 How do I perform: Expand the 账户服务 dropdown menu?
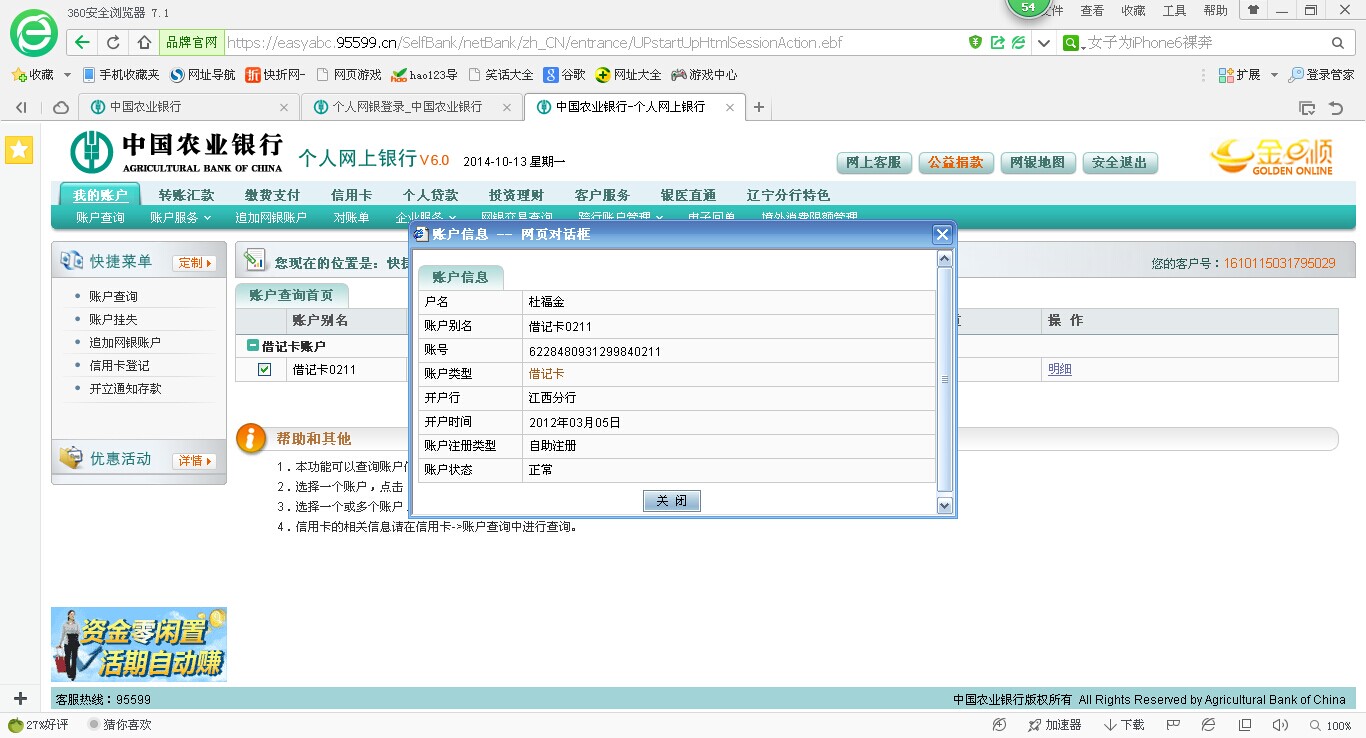coord(180,217)
